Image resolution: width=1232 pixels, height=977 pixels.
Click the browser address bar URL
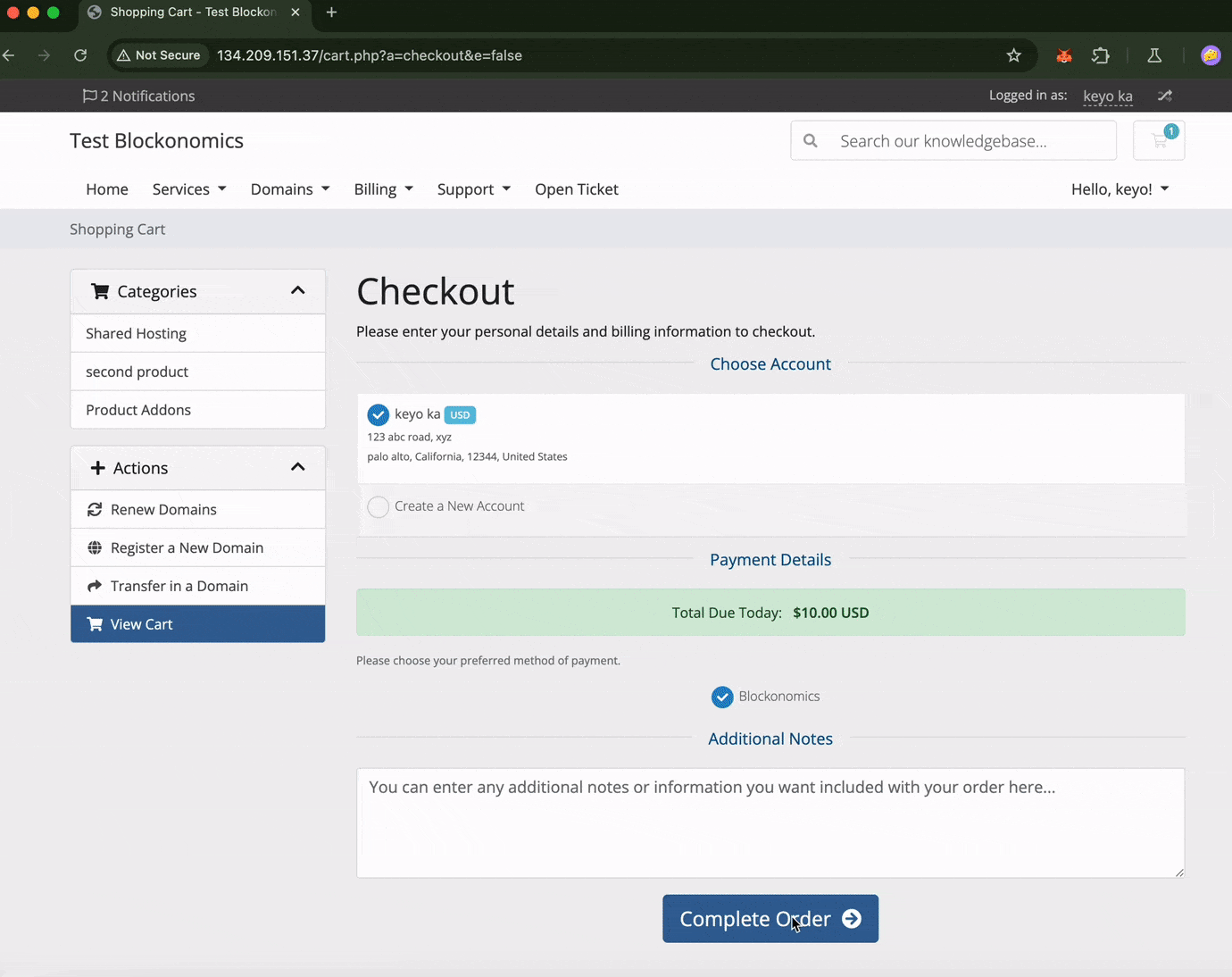[370, 55]
